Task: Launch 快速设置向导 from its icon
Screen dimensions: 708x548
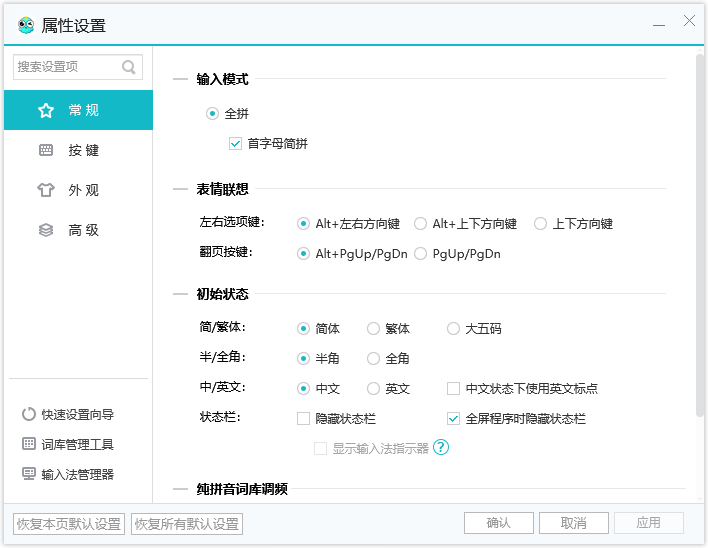Action: click(x=28, y=414)
